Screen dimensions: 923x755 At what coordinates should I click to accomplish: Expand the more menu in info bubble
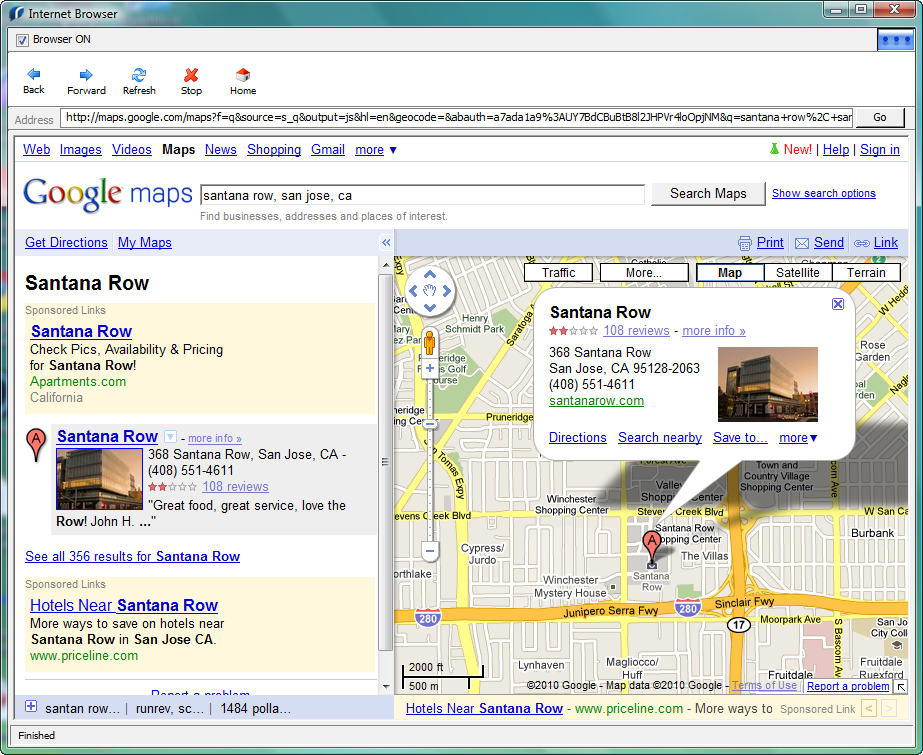point(798,438)
